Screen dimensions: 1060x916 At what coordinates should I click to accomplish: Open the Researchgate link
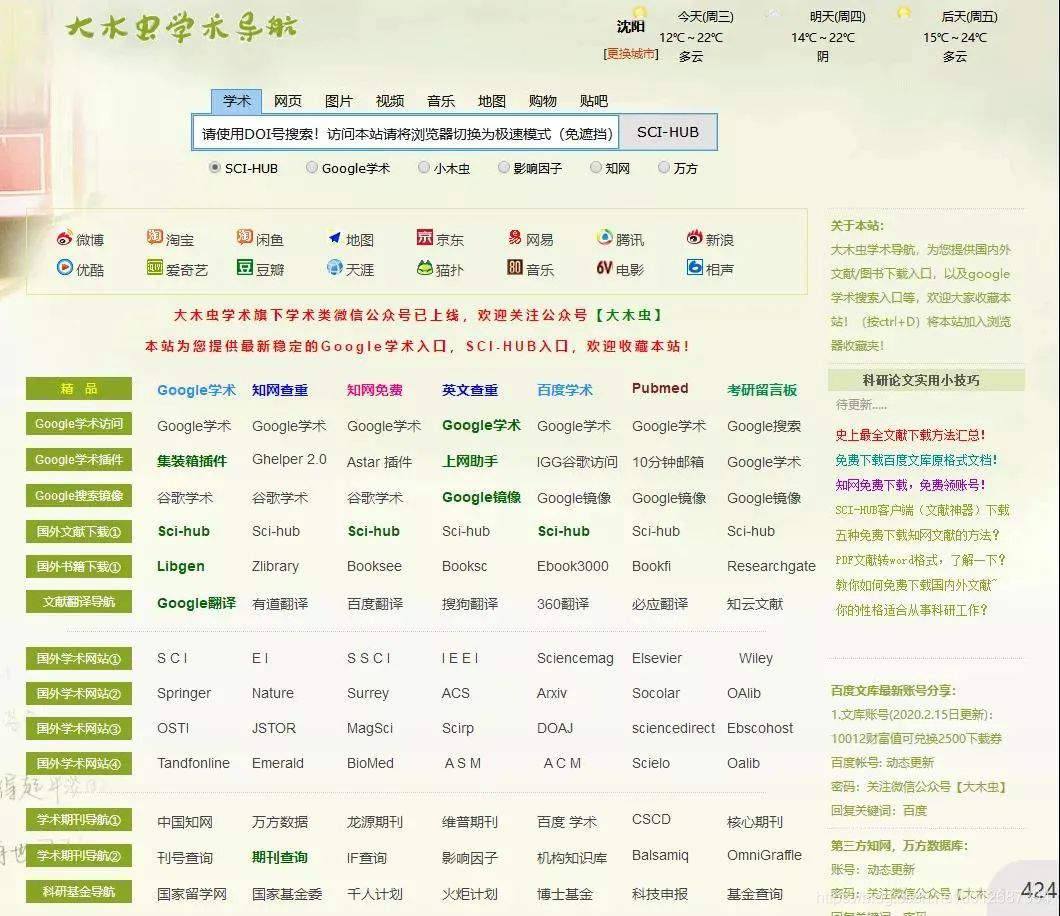point(771,566)
